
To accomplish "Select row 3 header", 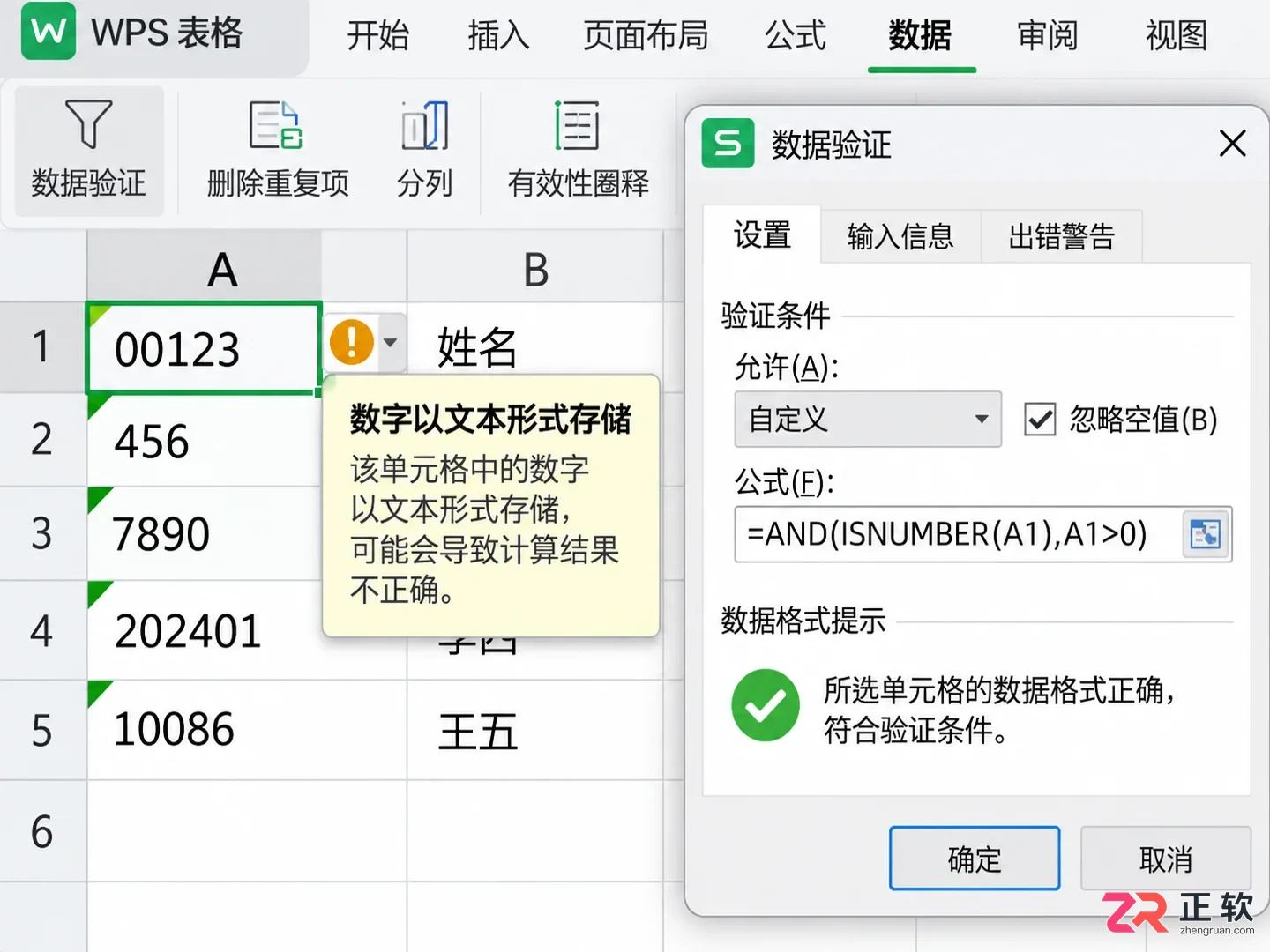I will coord(42,533).
